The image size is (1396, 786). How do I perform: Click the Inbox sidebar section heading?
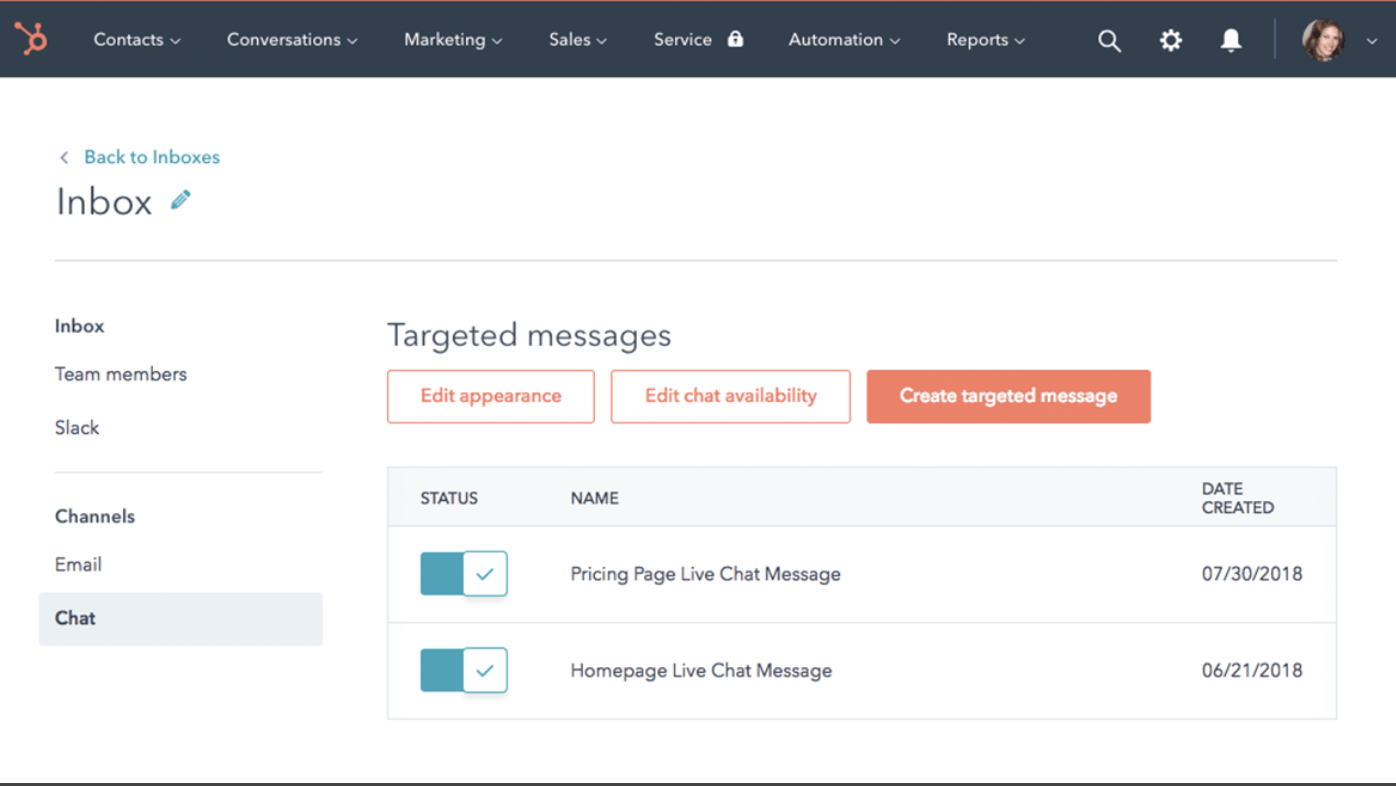(79, 326)
